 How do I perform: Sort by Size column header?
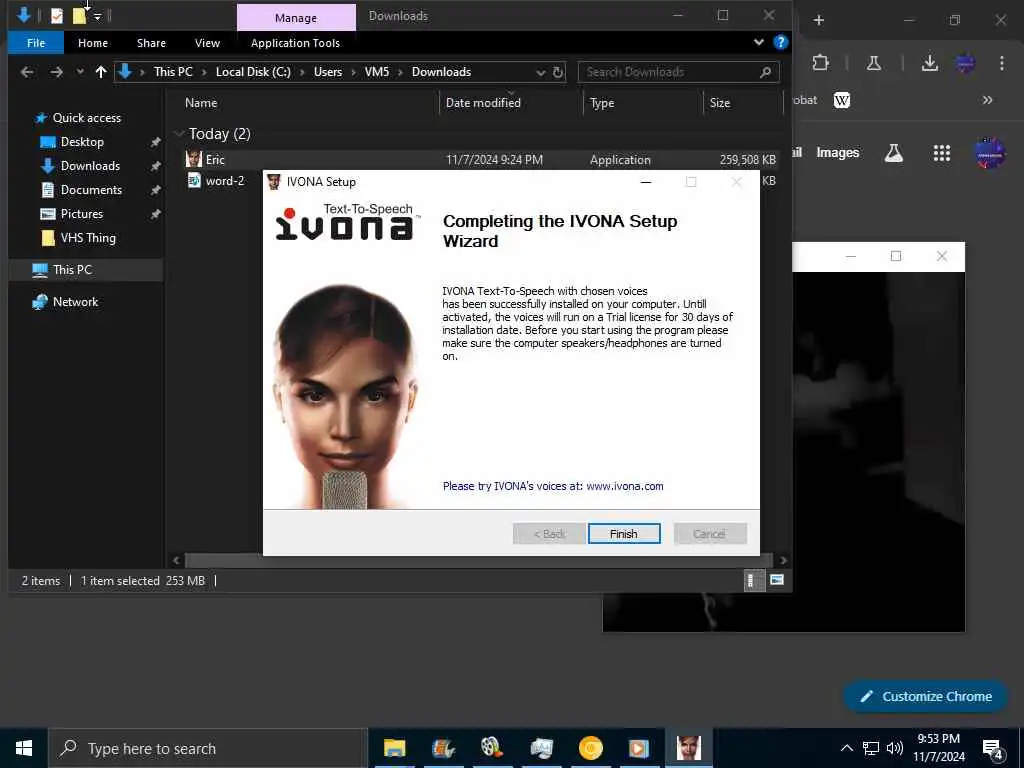(720, 103)
